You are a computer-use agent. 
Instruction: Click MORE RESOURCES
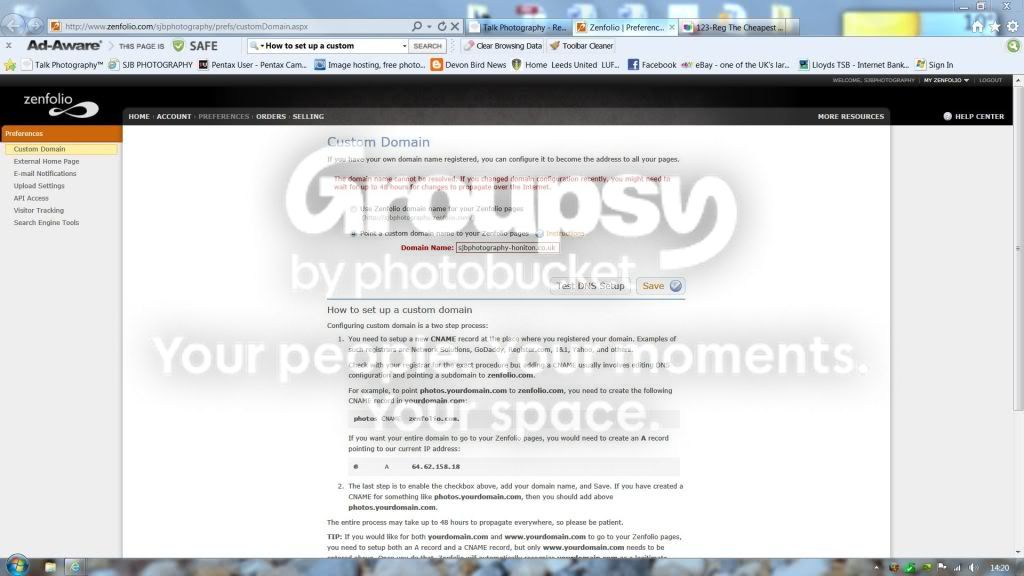[x=850, y=116]
